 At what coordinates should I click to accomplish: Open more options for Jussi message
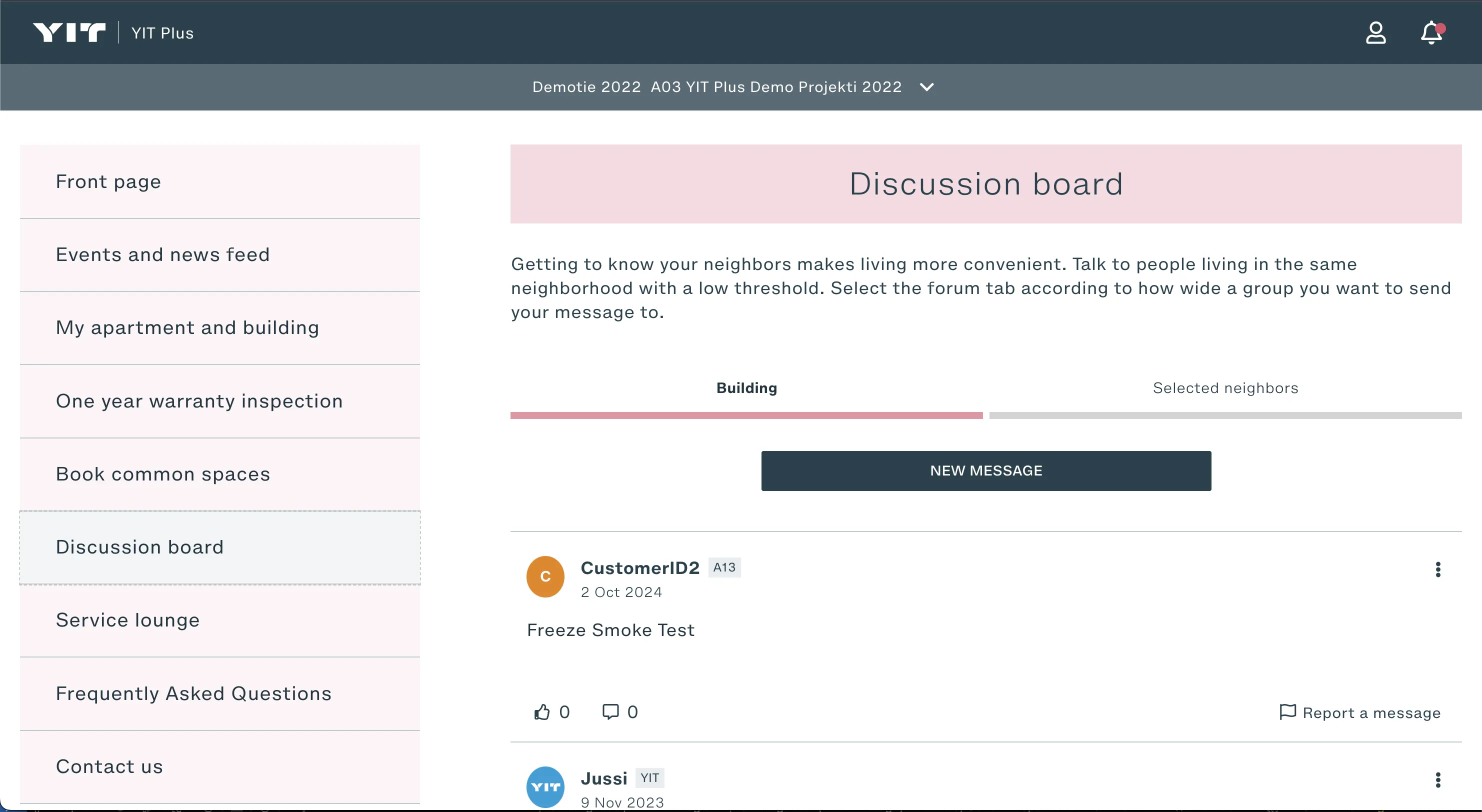pos(1437,780)
